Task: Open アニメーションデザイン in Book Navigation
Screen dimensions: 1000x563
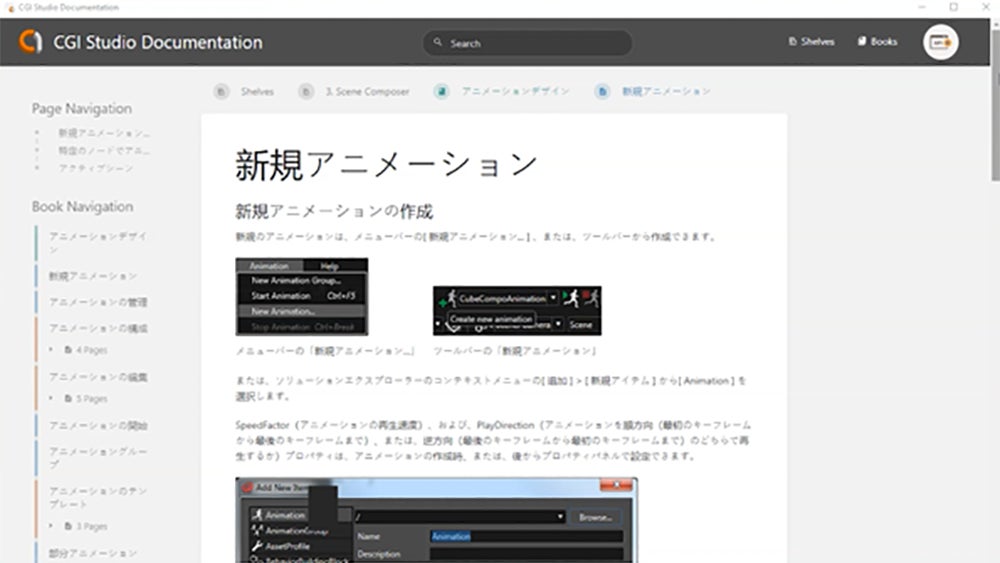Action: (x=98, y=242)
